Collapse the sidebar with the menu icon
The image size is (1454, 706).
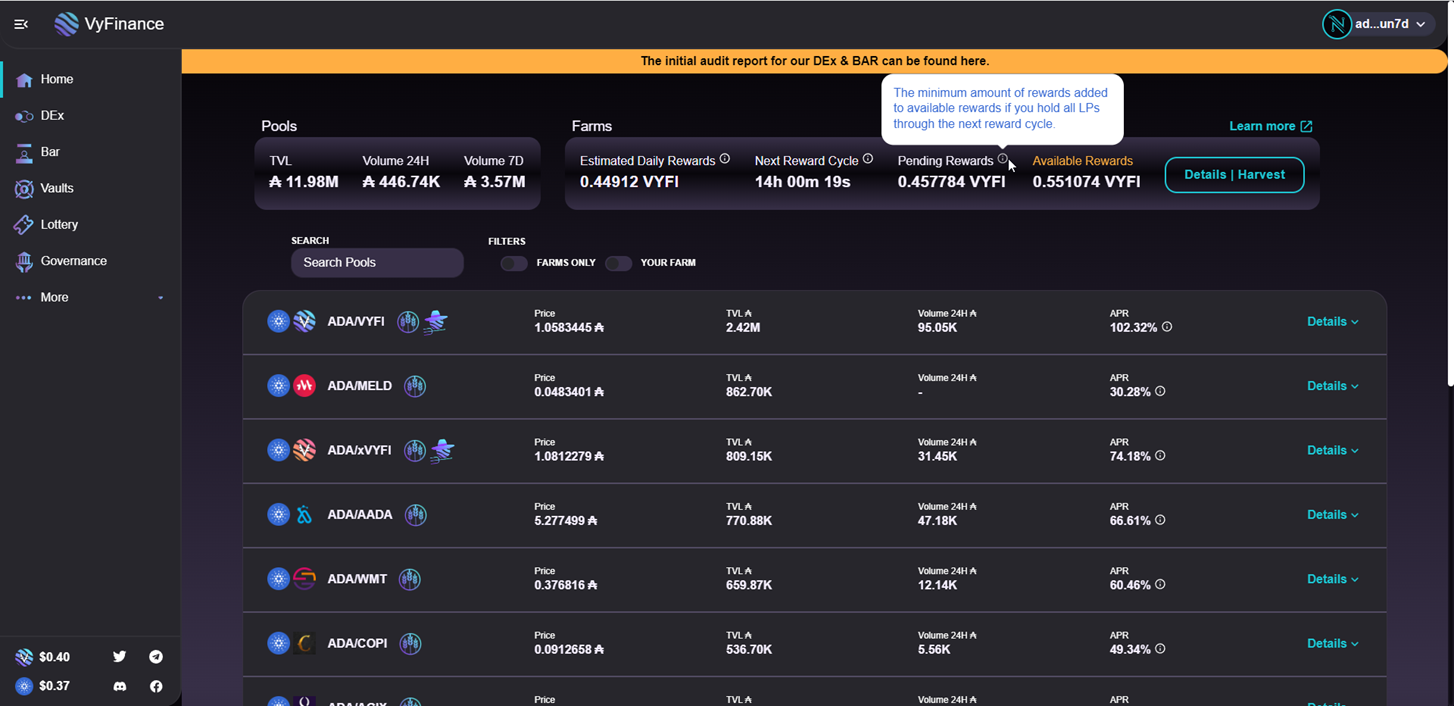[21, 24]
